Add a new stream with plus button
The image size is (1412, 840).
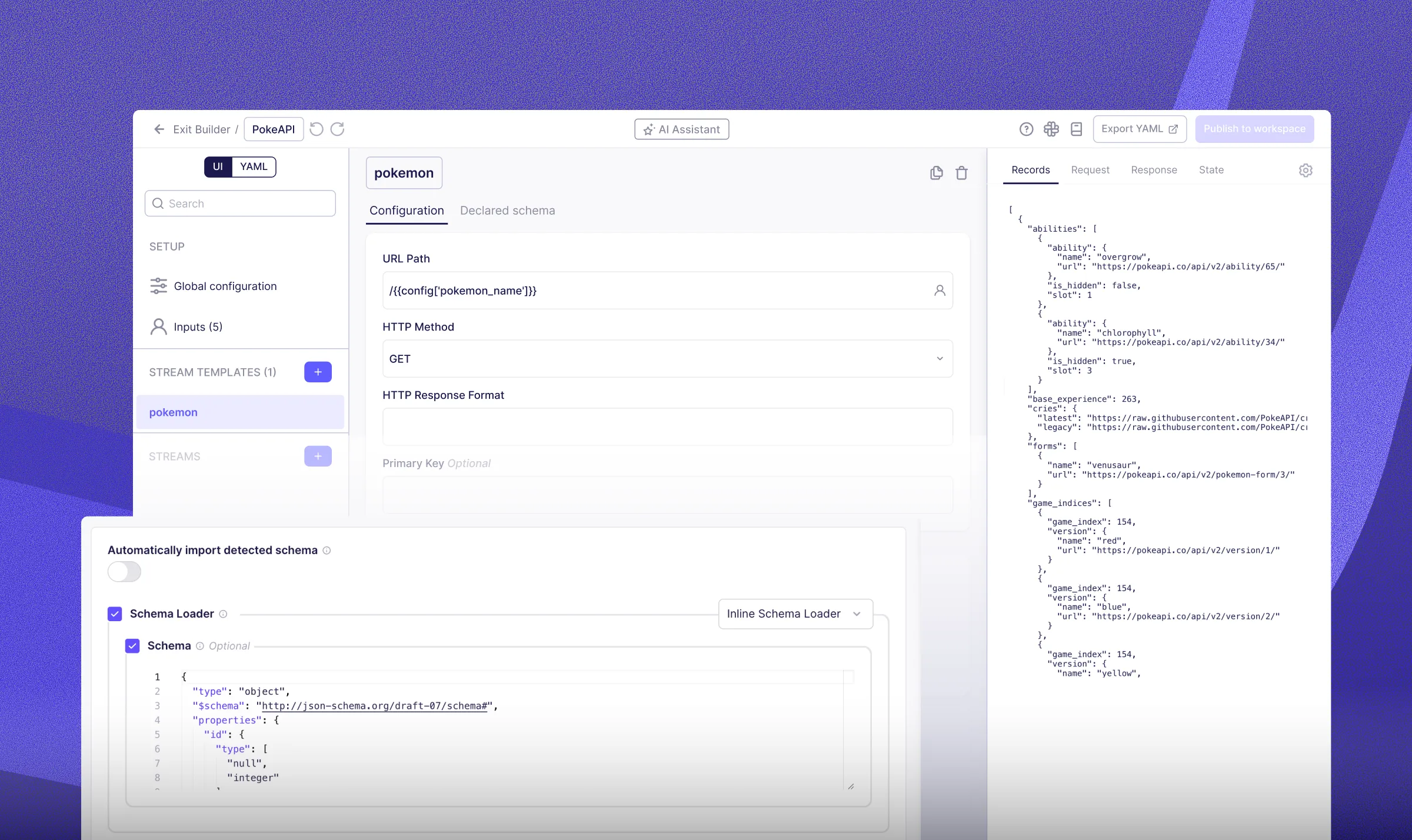(x=318, y=456)
